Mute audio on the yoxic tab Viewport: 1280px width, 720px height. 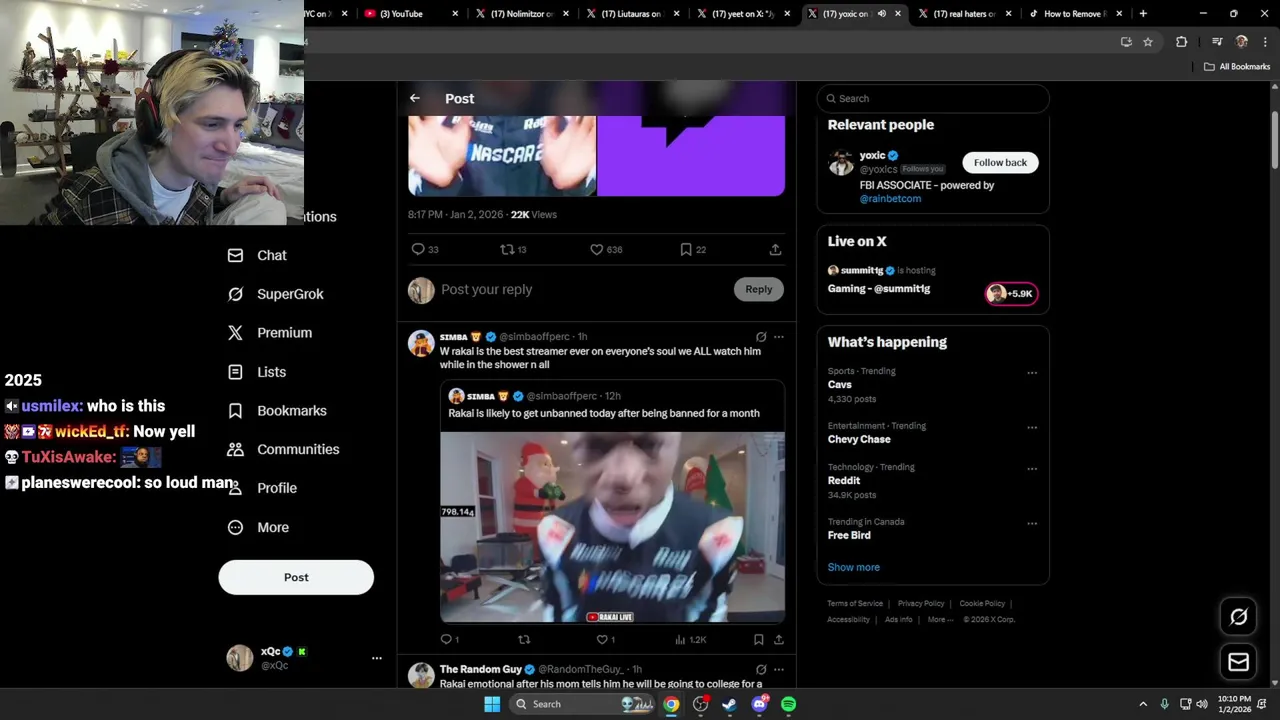881,14
